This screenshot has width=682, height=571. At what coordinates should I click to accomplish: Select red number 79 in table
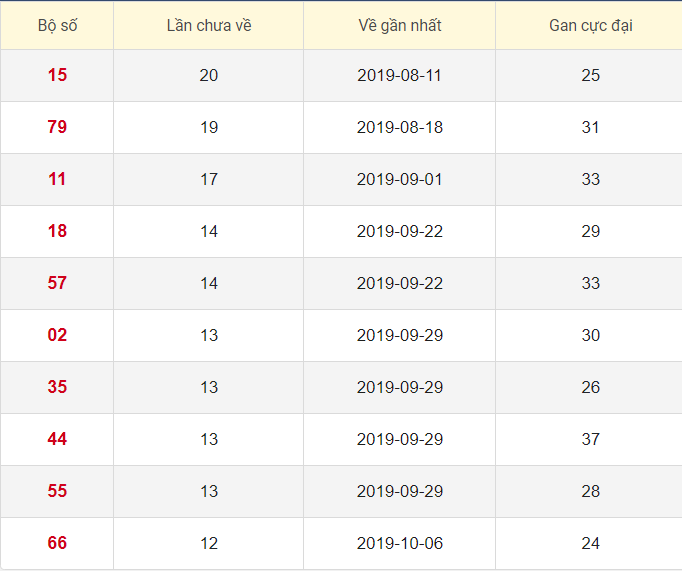tap(57, 127)
